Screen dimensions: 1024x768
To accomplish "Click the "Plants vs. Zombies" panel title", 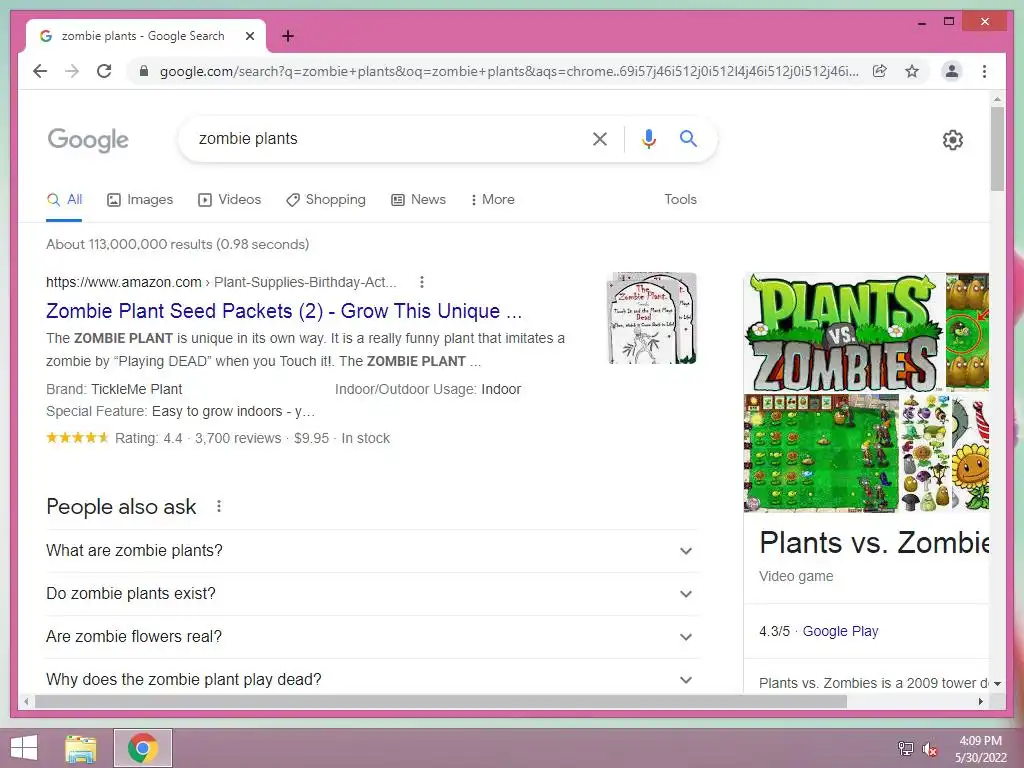I will [874, 543].
